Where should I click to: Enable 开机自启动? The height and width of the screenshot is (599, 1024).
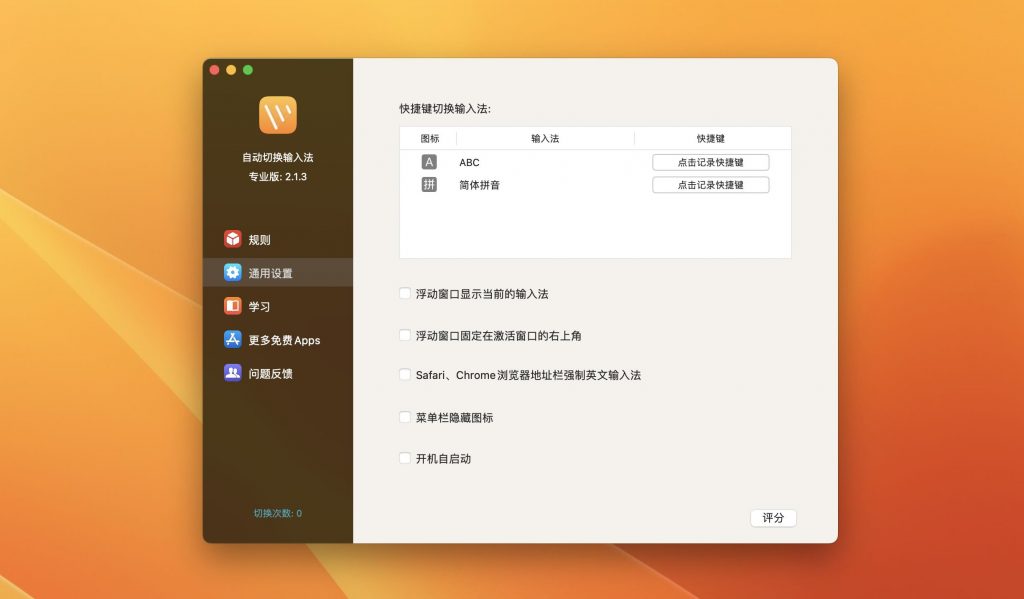coord(404,458)
